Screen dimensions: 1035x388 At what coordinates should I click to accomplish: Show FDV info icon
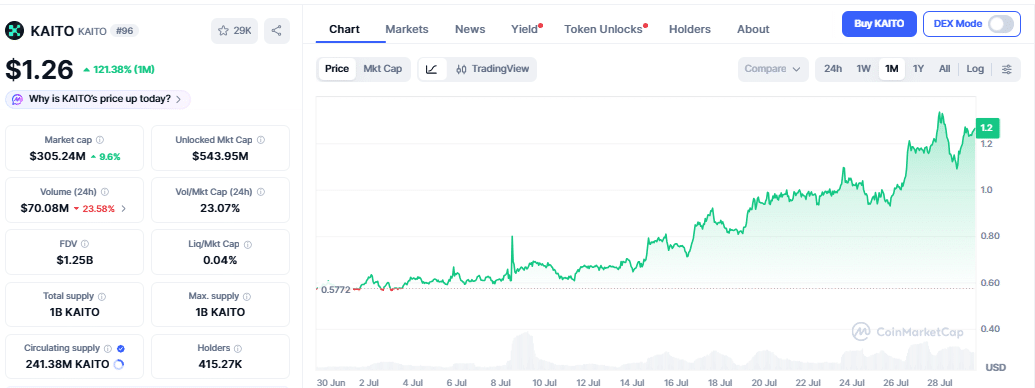84,244
